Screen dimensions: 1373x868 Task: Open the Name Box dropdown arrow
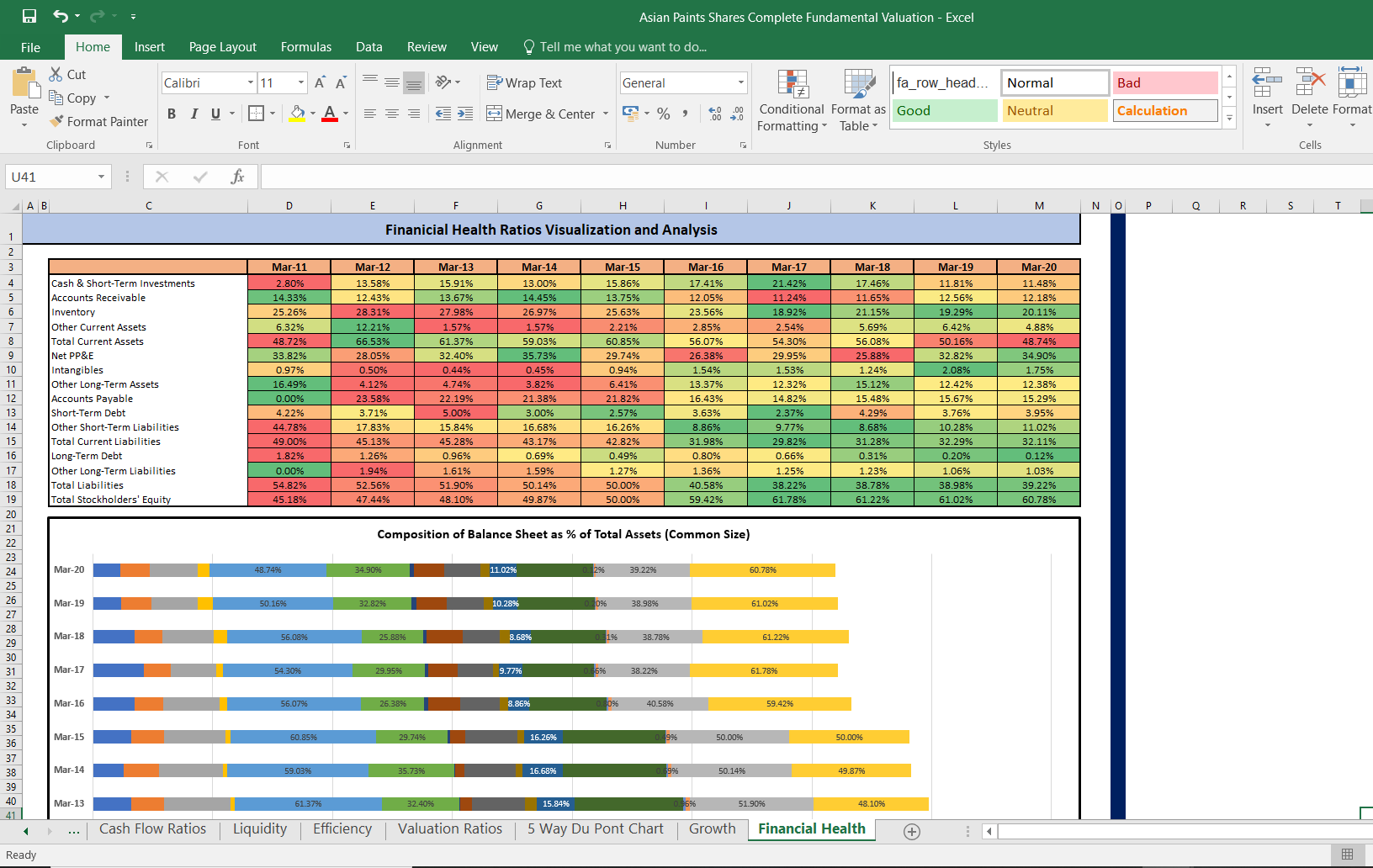pos(101,177)
